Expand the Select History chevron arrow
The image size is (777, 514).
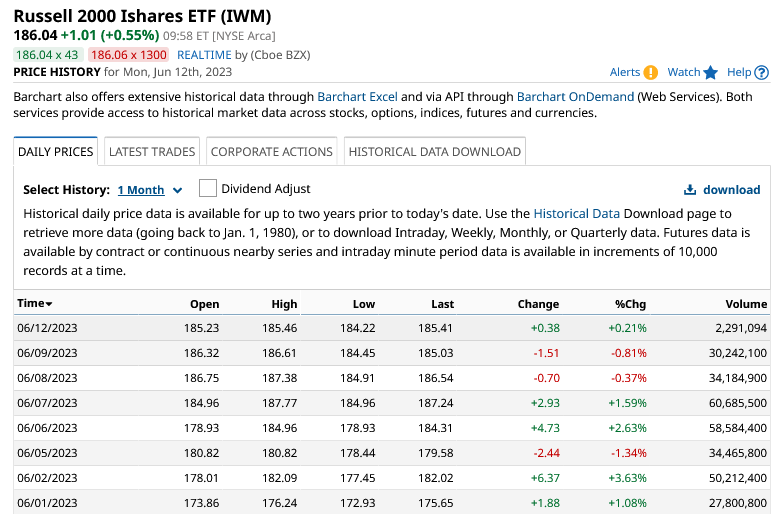tap(177, 190)
